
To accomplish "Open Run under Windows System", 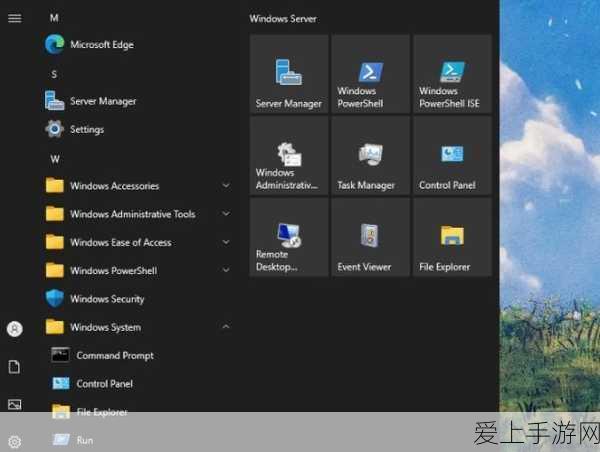I will [x=137, y=440].
